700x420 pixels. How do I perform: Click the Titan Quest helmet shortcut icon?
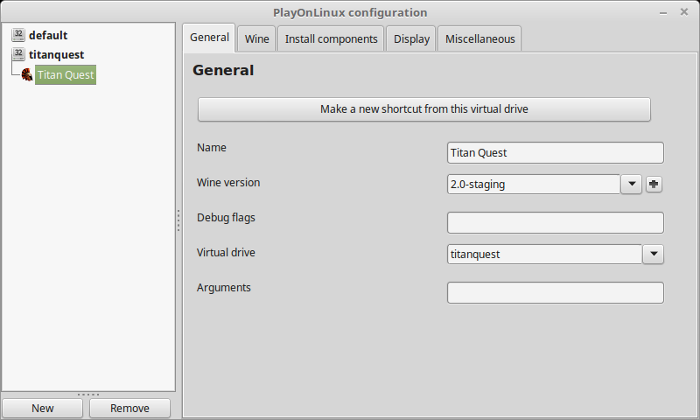[x=27, y=75]
